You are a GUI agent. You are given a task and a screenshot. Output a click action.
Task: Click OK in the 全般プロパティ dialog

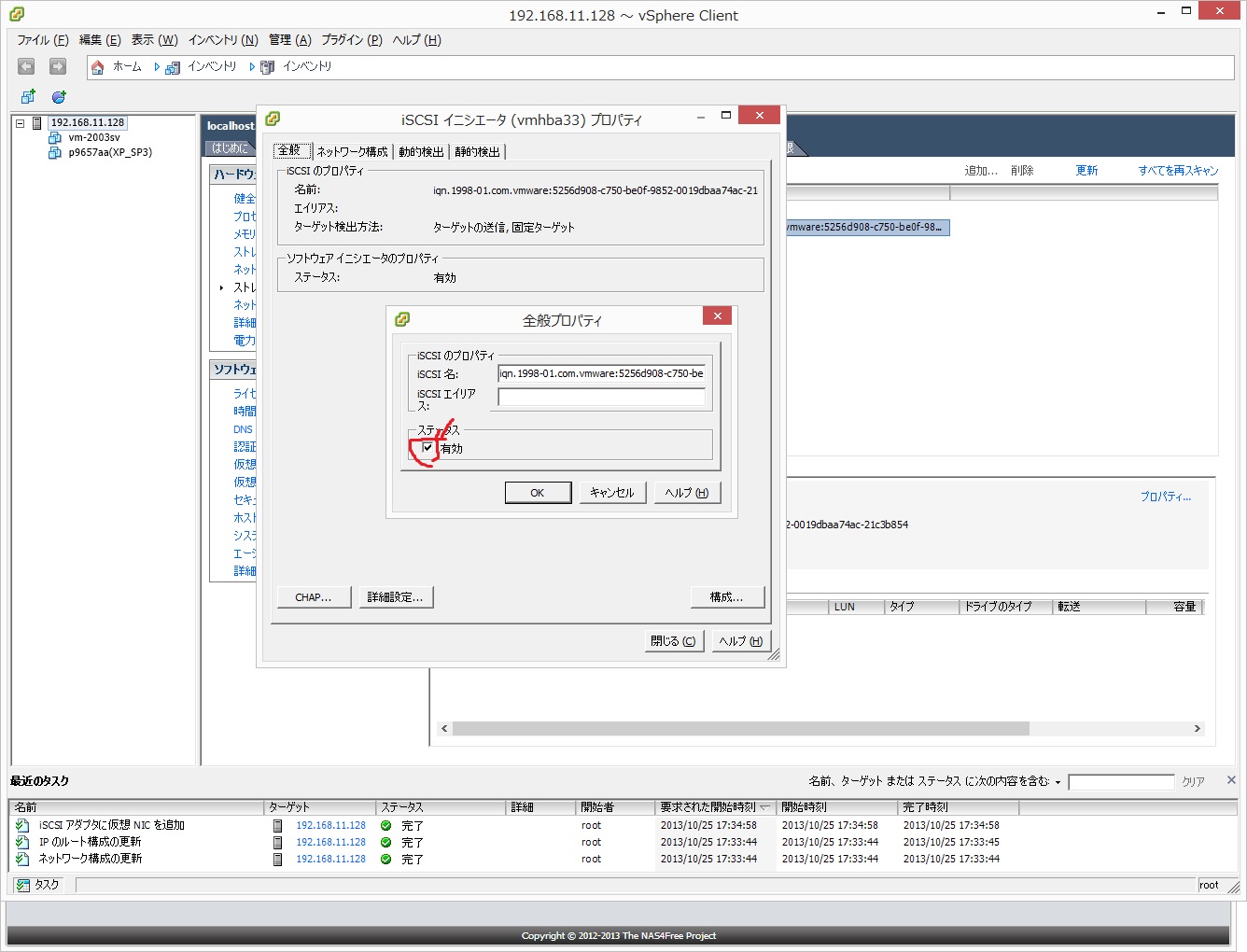pos(538,493)
